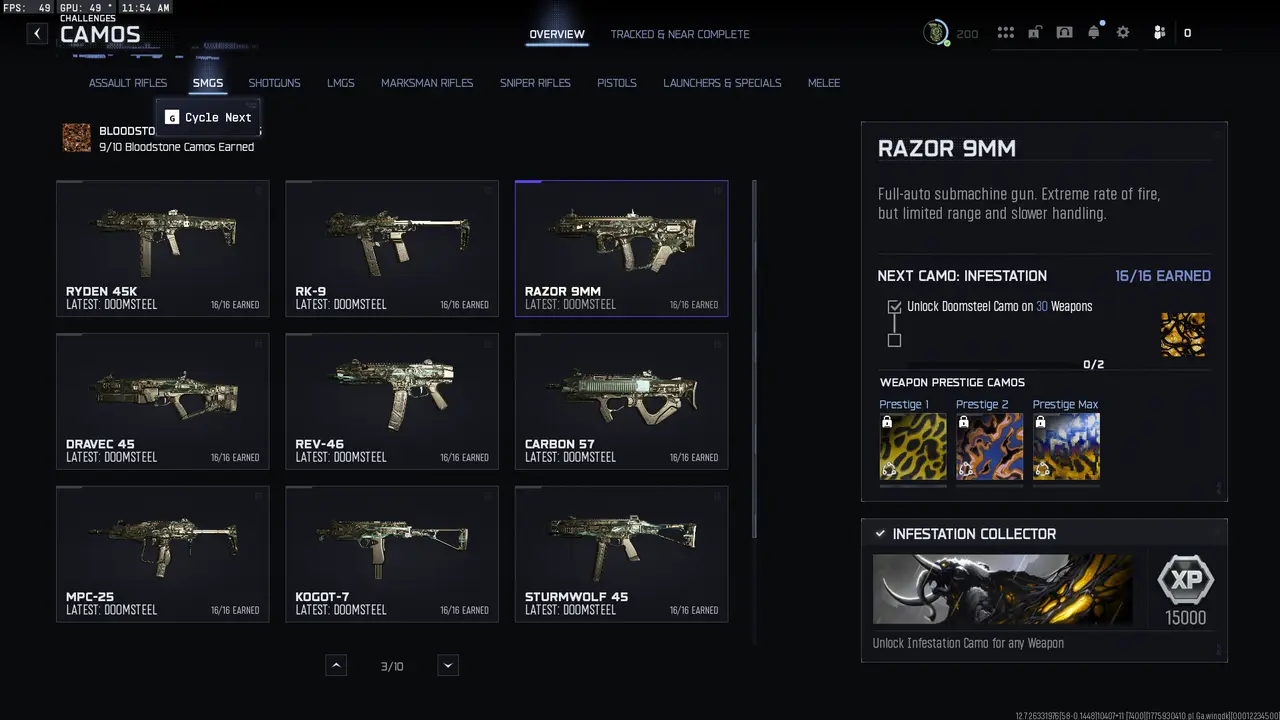Click the Infestation Collector reward banner

tap(1003, 590)
